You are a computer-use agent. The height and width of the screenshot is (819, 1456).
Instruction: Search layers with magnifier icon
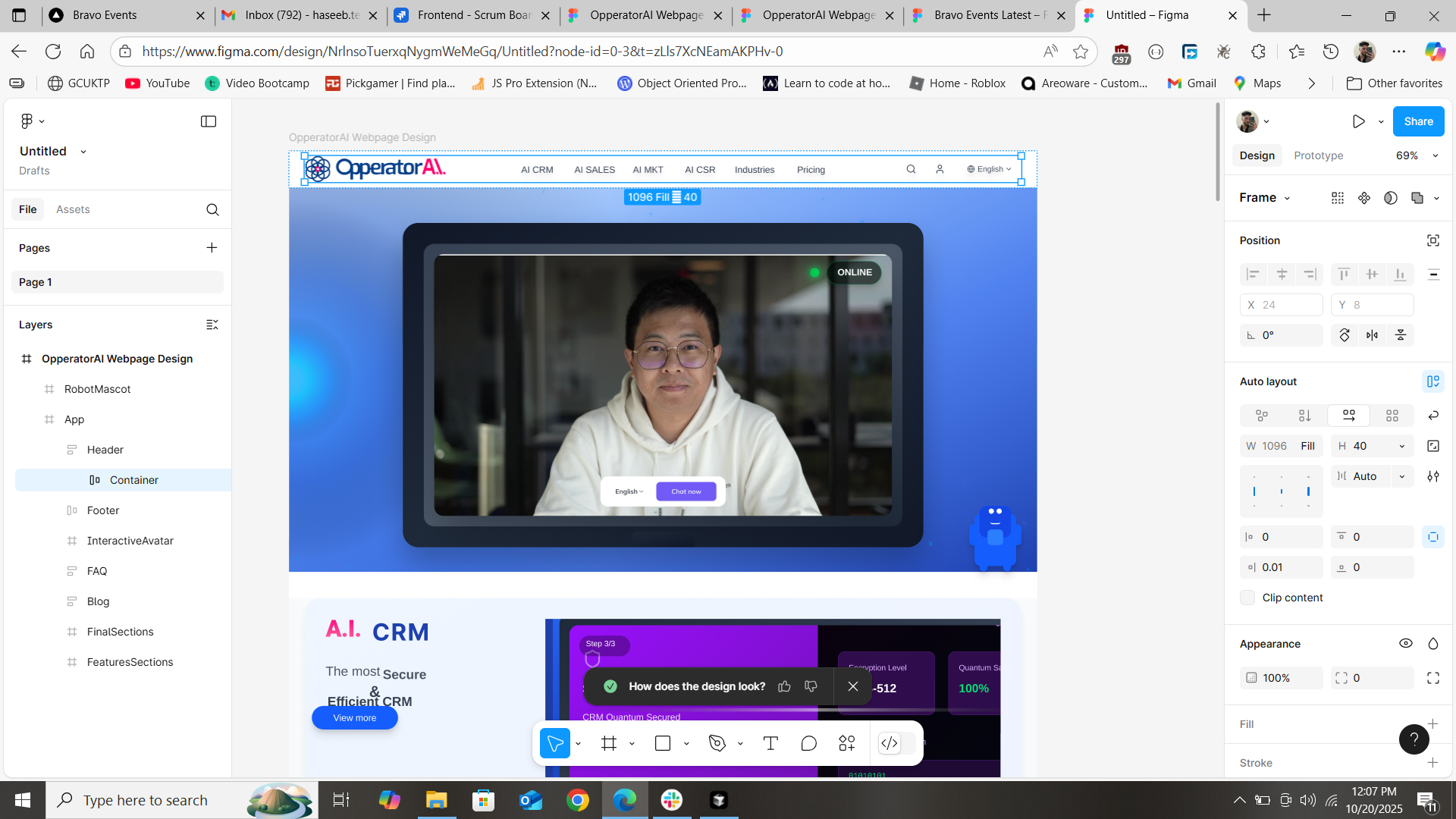212,209
